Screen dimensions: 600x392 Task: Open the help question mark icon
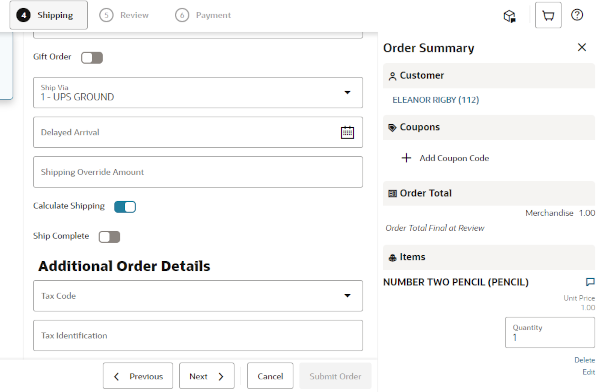click(x=577, y=15)
